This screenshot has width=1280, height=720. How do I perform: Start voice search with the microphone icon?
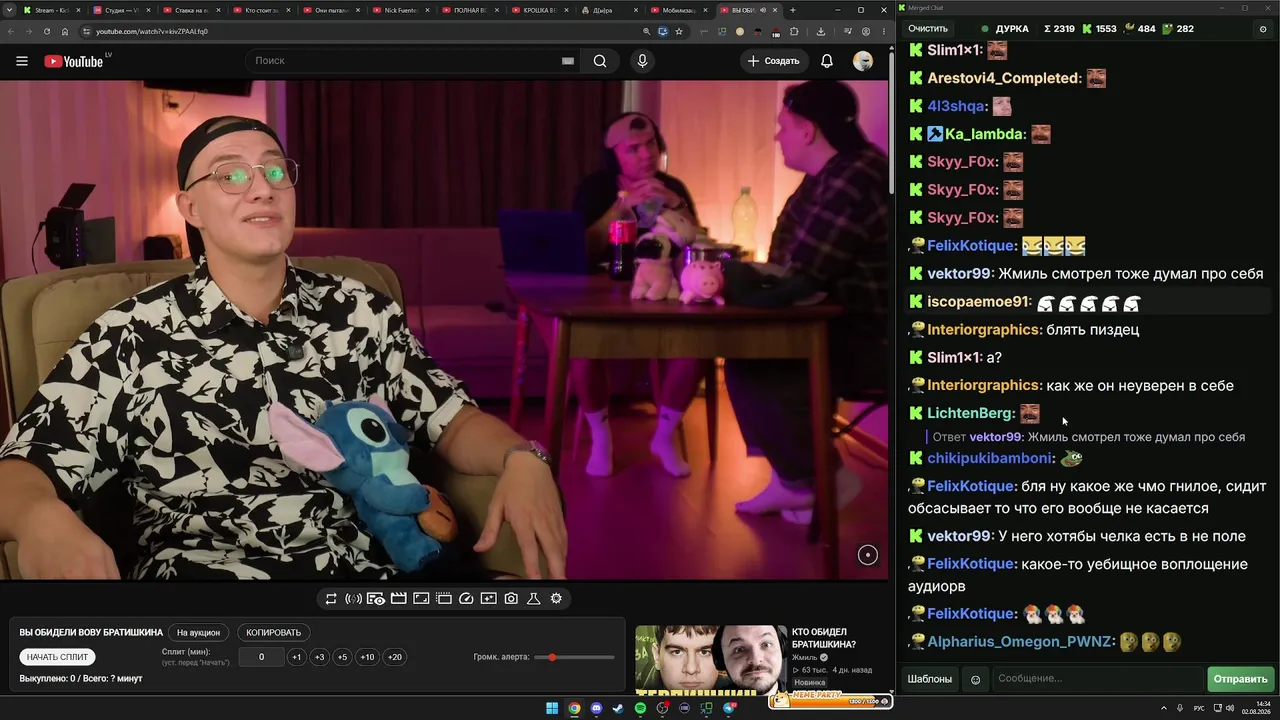pos(642,61)
